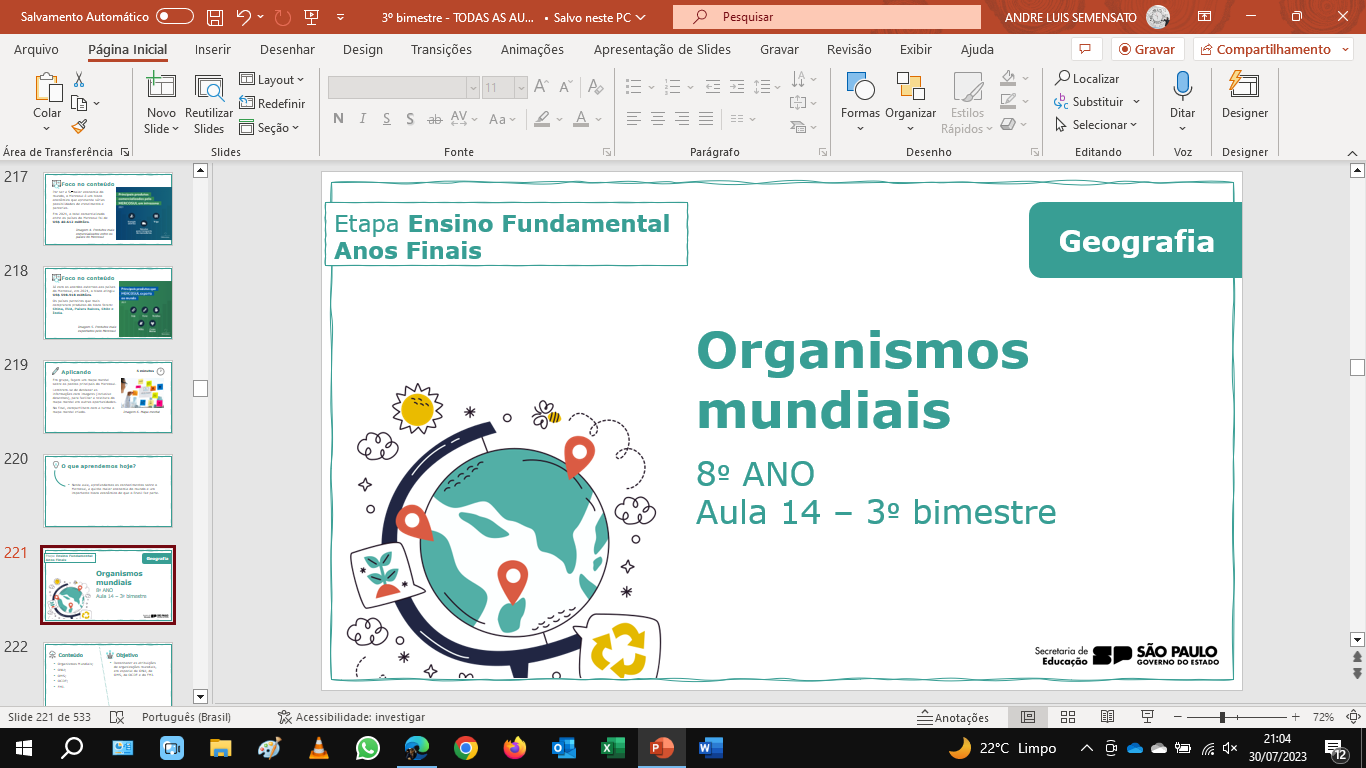Click Português (Brasil) language indicator

tap(186, 717)
